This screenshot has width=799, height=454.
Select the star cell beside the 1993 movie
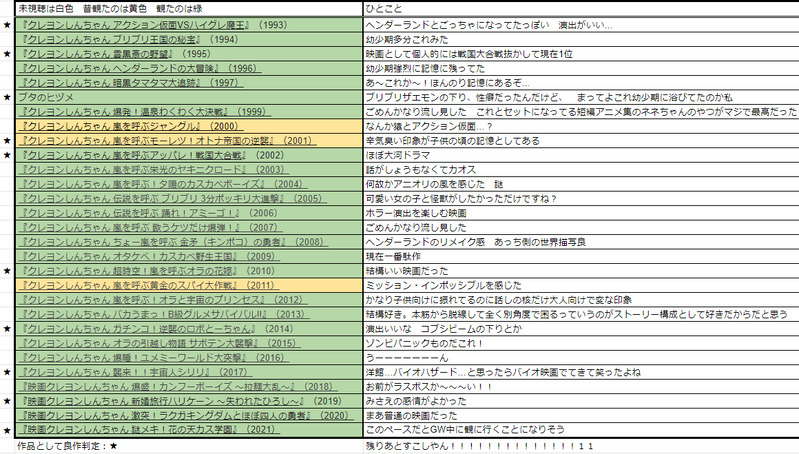[7, 25]
